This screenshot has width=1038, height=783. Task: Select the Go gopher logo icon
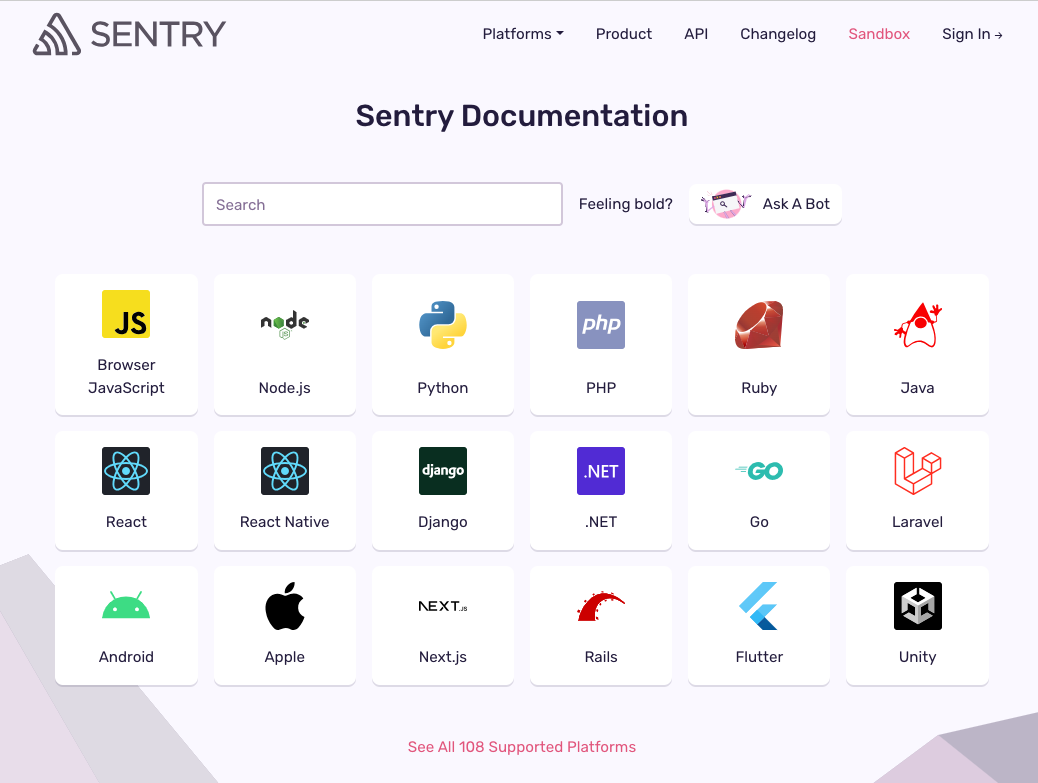(x=759, y=471)
